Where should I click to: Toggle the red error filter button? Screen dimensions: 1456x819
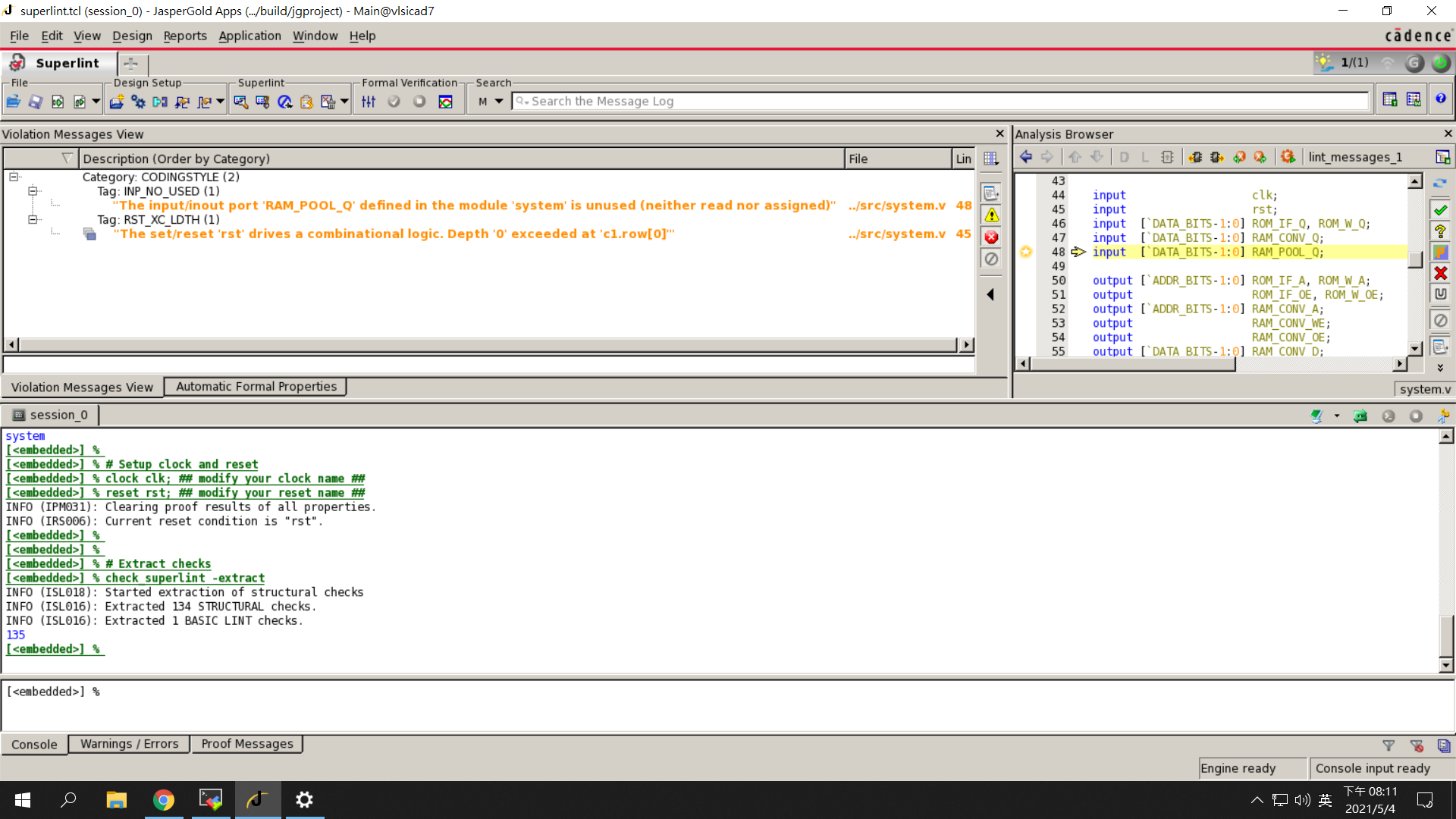point(991,237)
